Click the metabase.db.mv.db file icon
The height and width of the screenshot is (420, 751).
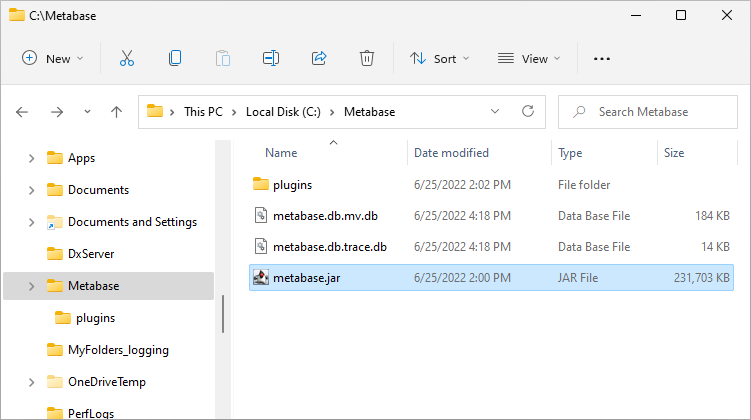261,216
